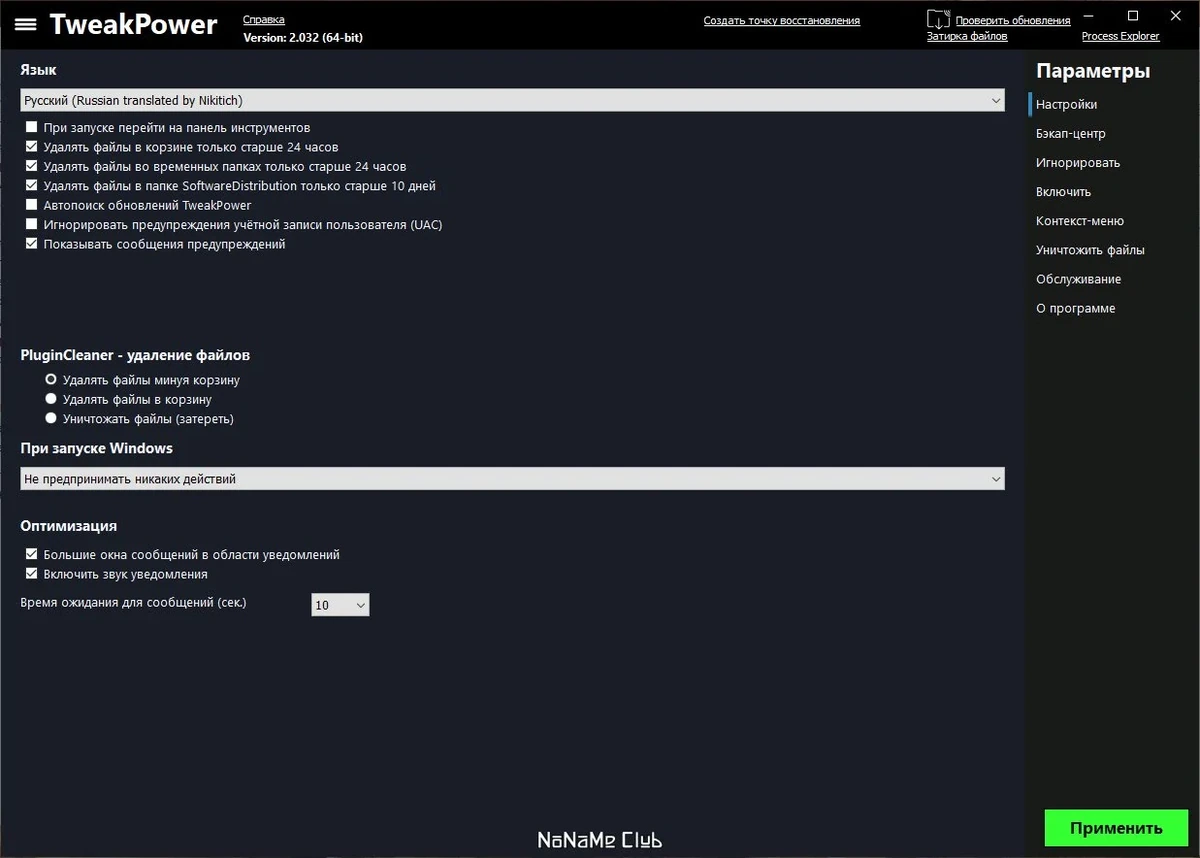Open the message wait time dropdown

[340, 605]
